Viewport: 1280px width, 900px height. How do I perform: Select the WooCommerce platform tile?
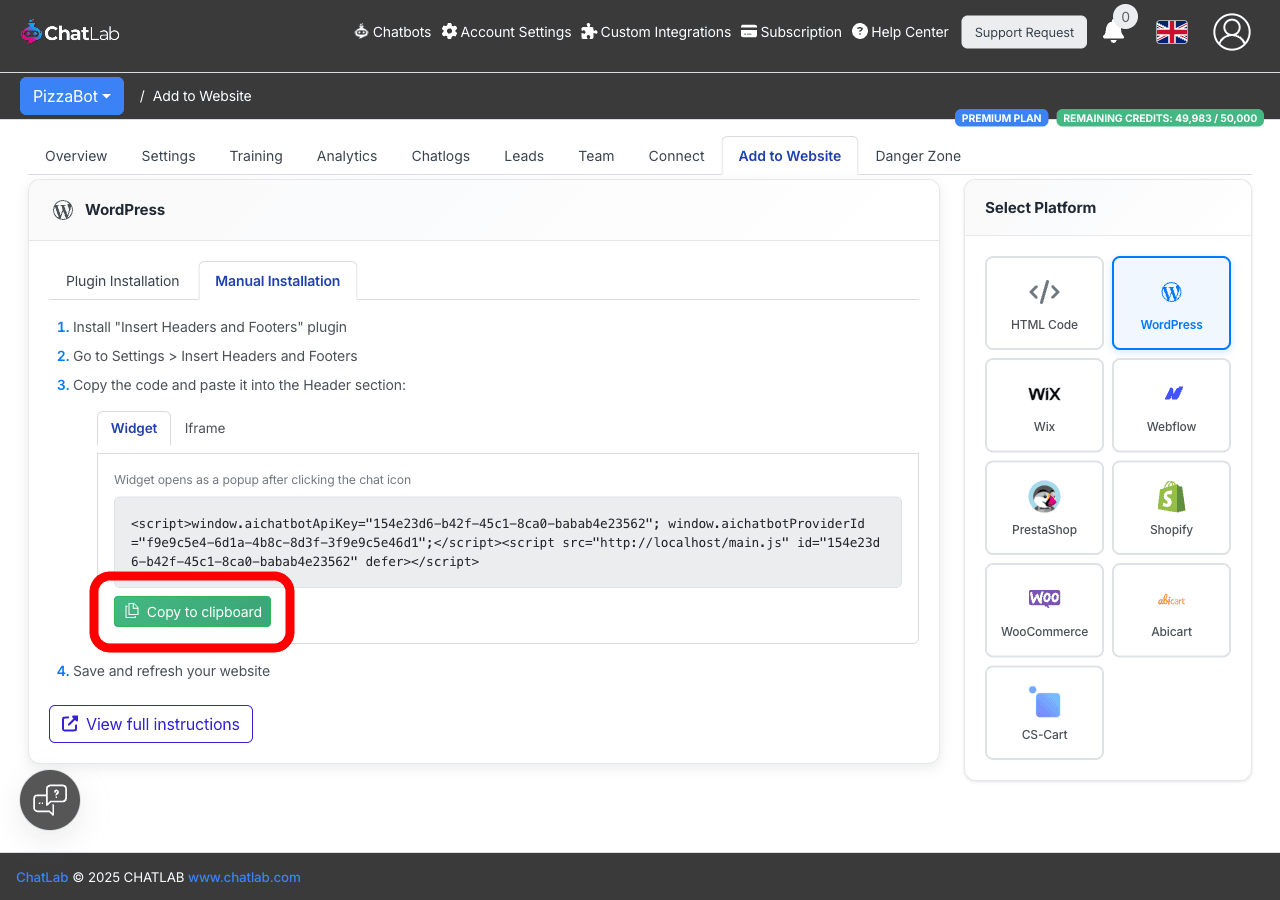tap(1044, 610)
